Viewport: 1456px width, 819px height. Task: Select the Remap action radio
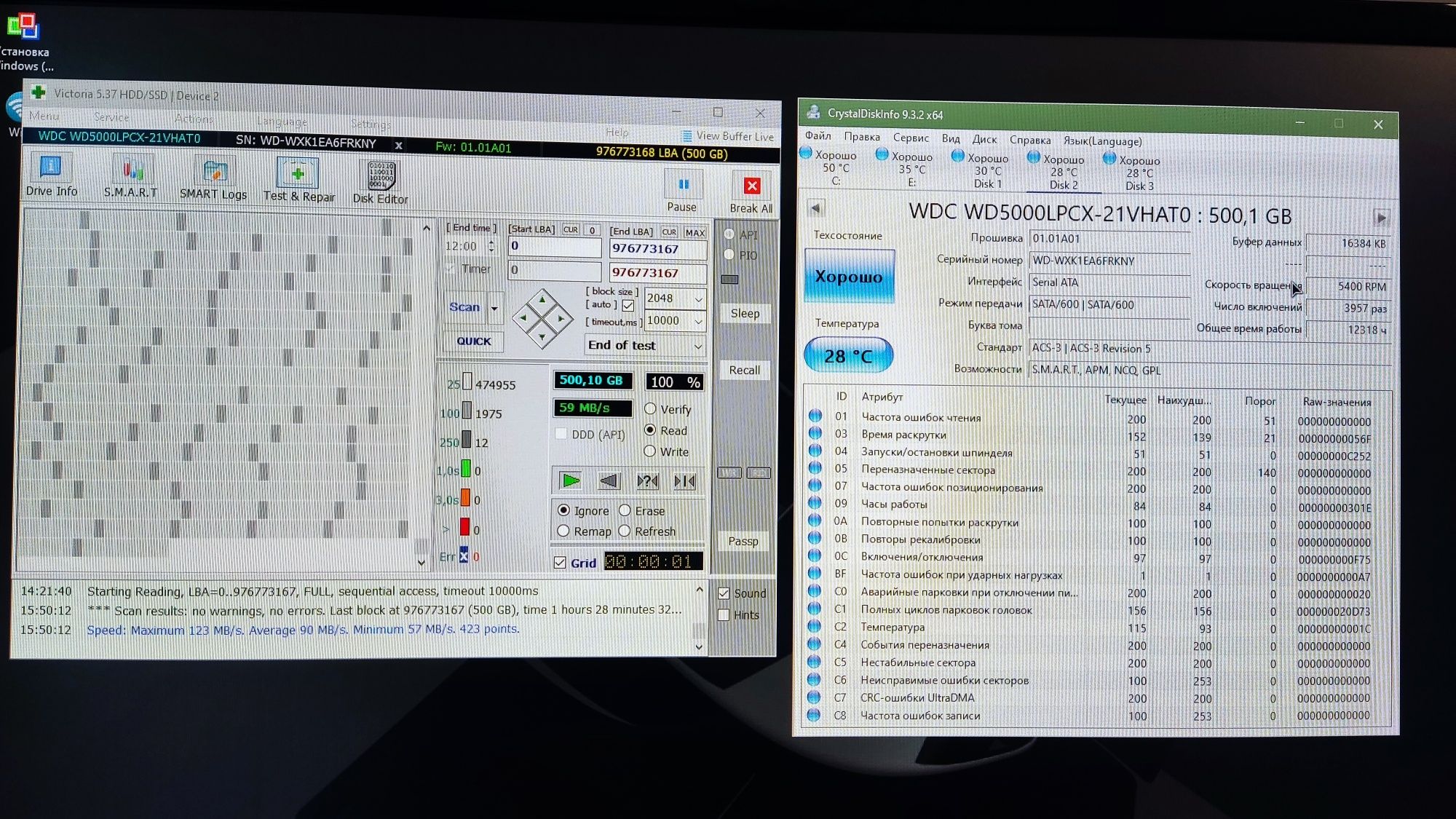(563, 531)
